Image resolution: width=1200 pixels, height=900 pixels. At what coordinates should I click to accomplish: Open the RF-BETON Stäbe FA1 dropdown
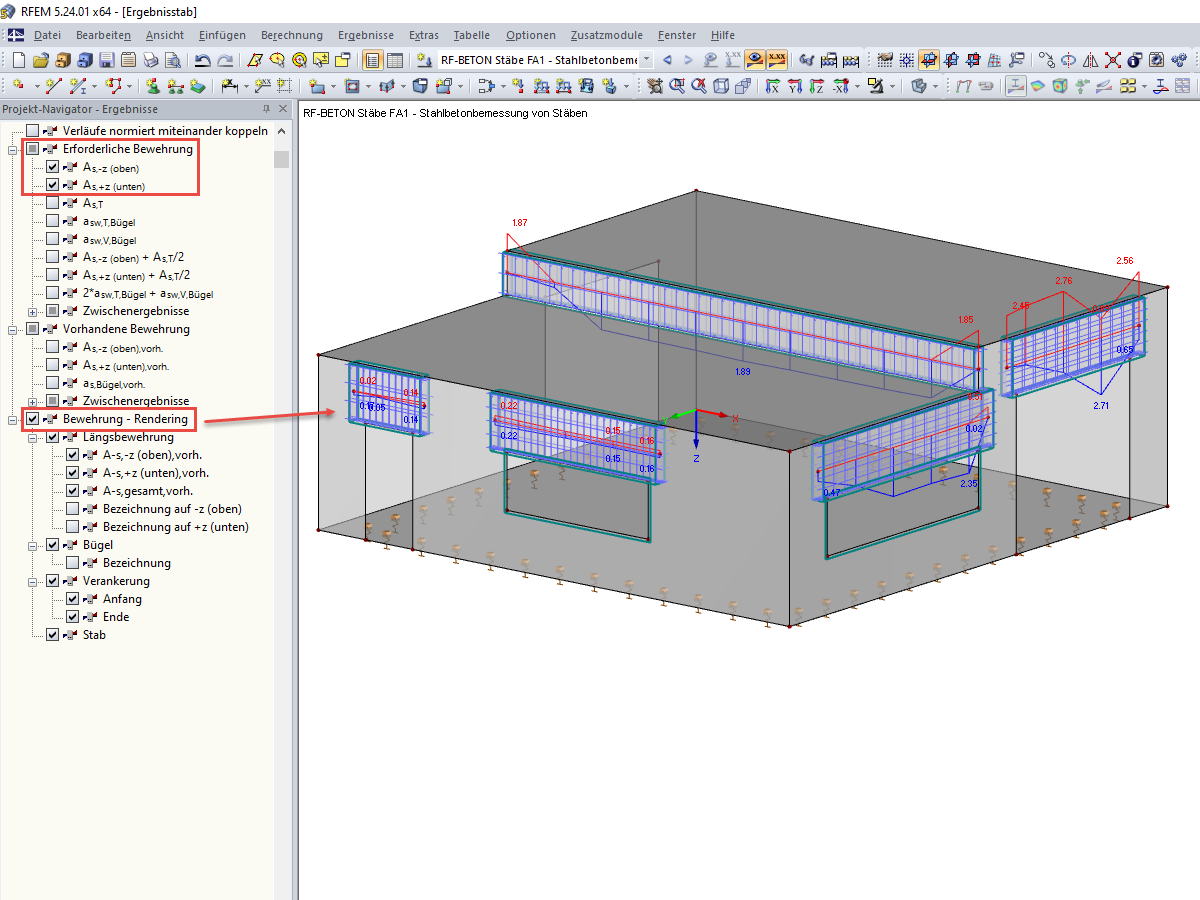(x=646, y=60)
